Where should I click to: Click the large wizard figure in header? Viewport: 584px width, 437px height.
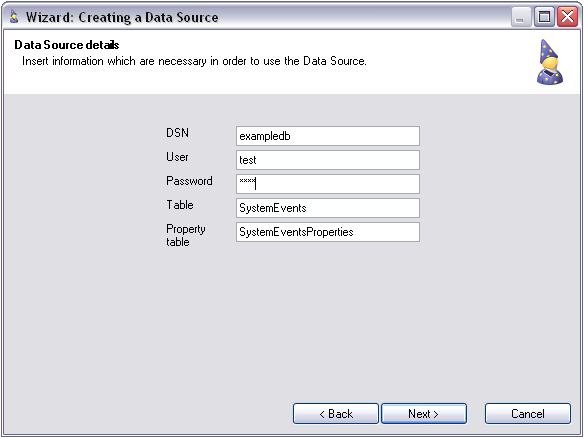549,62
